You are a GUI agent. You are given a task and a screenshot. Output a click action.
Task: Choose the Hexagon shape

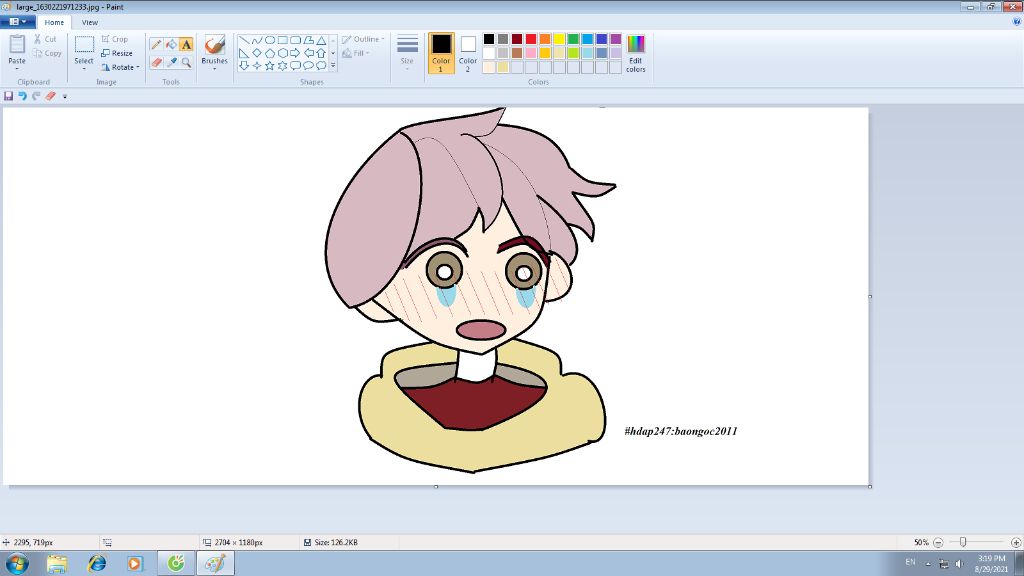282,53
